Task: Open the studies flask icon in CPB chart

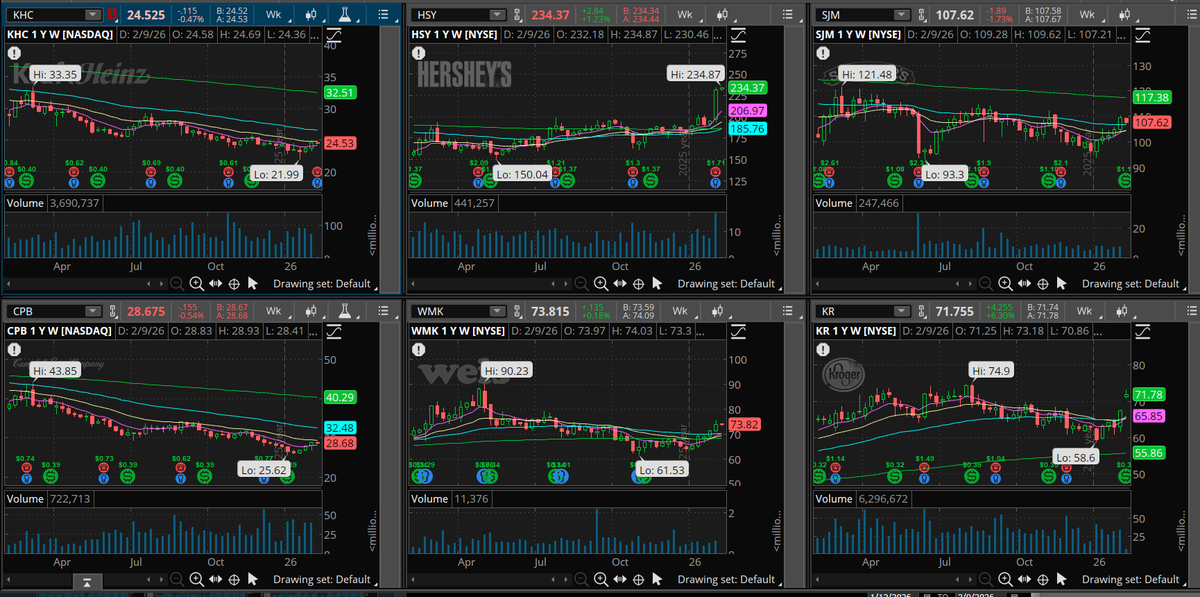Action: 344,311
